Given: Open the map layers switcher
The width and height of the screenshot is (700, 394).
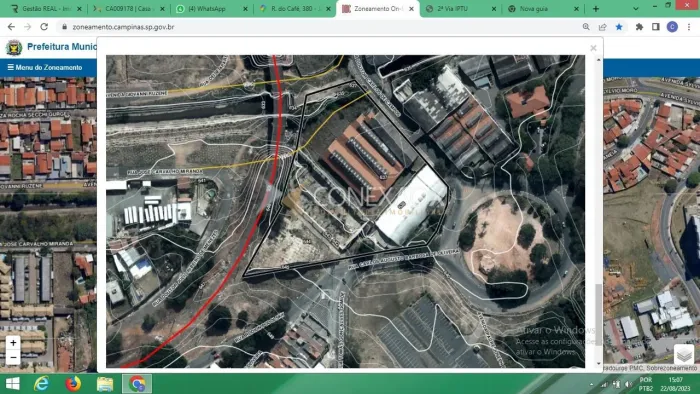Looking at the screenshot, I should click(684, 355).
